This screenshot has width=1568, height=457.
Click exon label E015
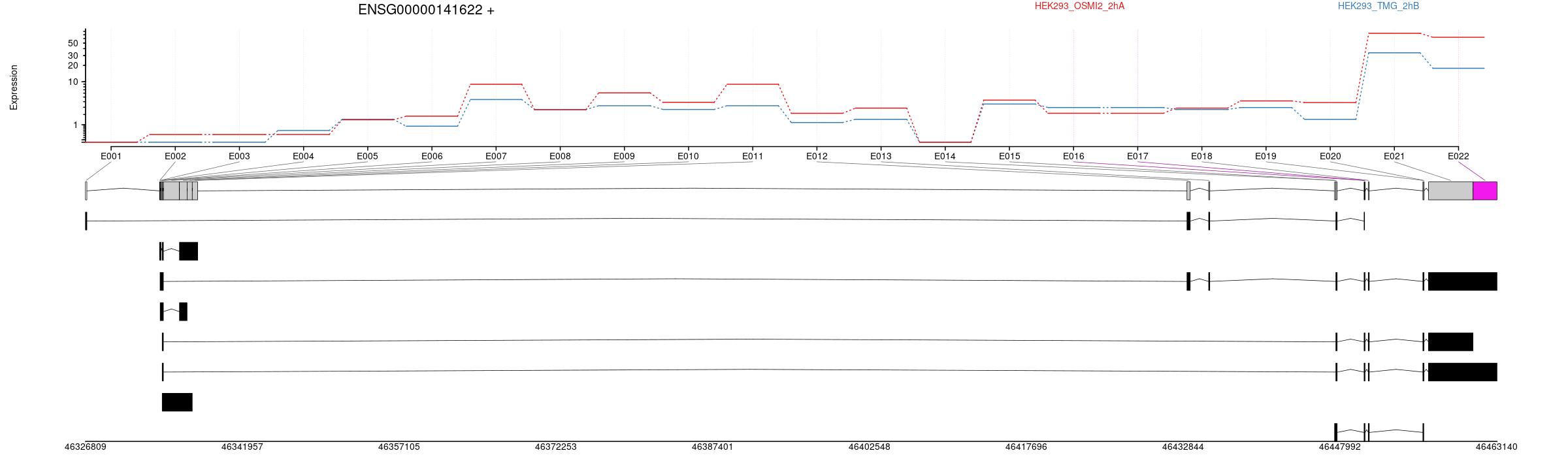click(x=1009, y=156)
